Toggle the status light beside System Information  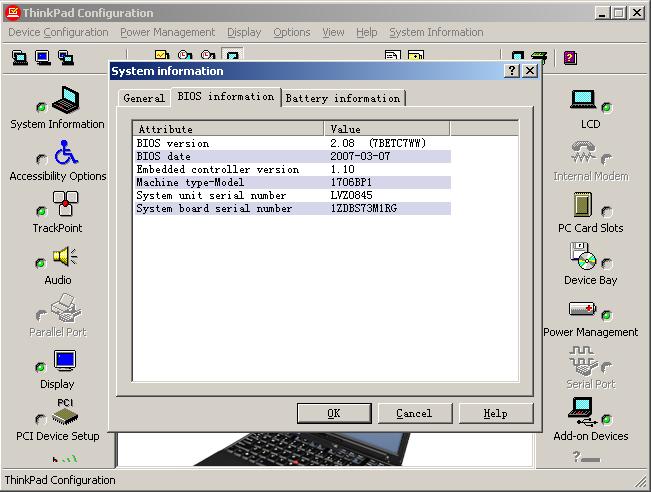41,107
